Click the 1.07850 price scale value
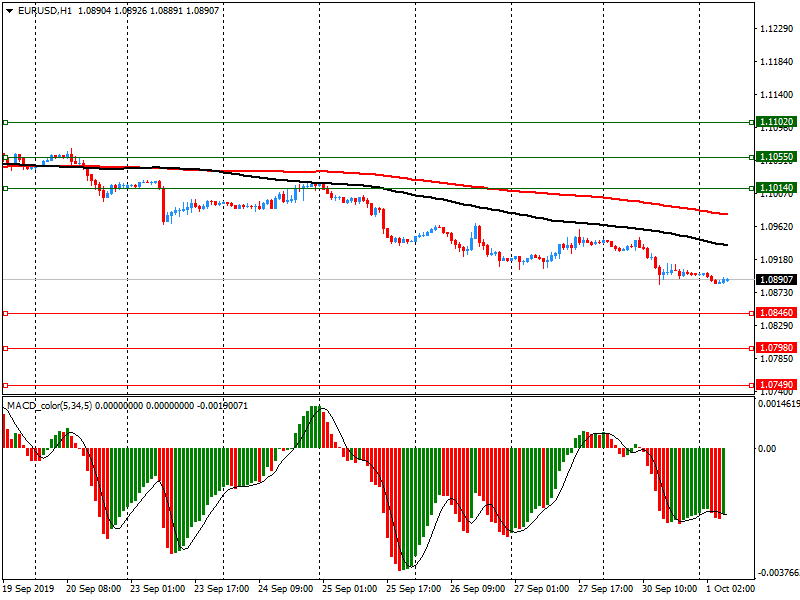 coord(777,359)
